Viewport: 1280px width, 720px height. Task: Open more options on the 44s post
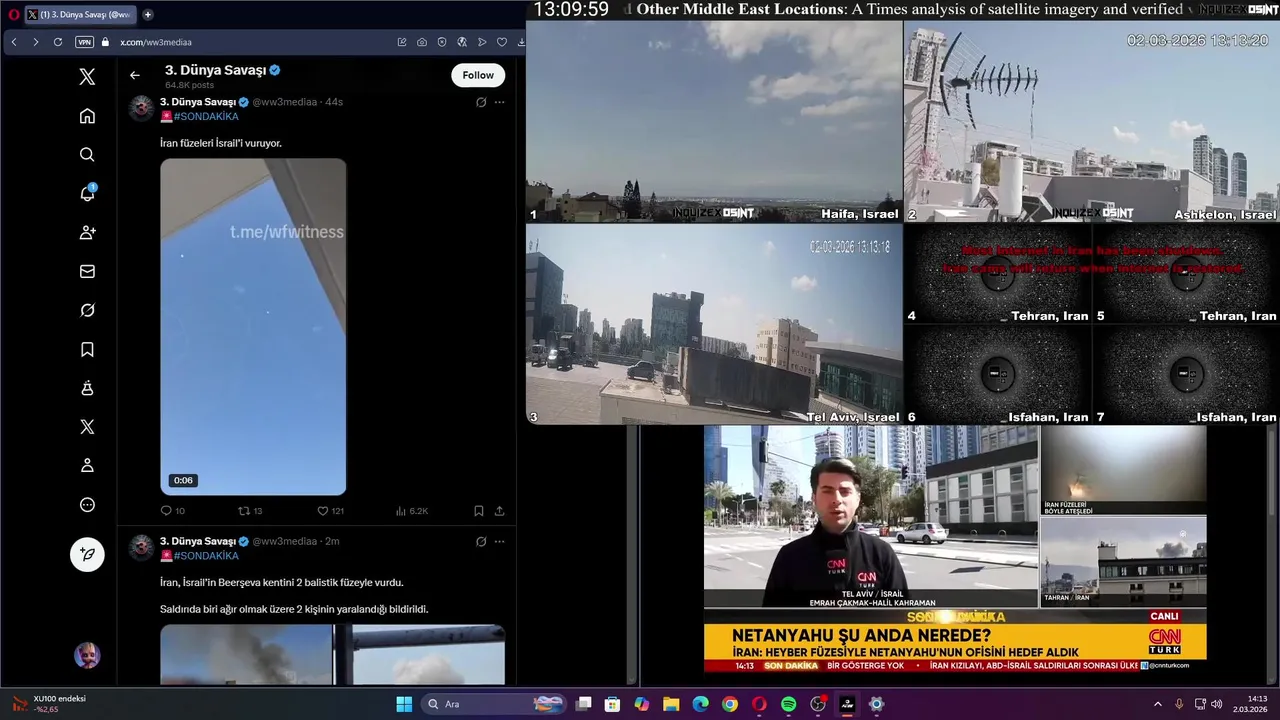pyautogui.click(x=499, y=102)
